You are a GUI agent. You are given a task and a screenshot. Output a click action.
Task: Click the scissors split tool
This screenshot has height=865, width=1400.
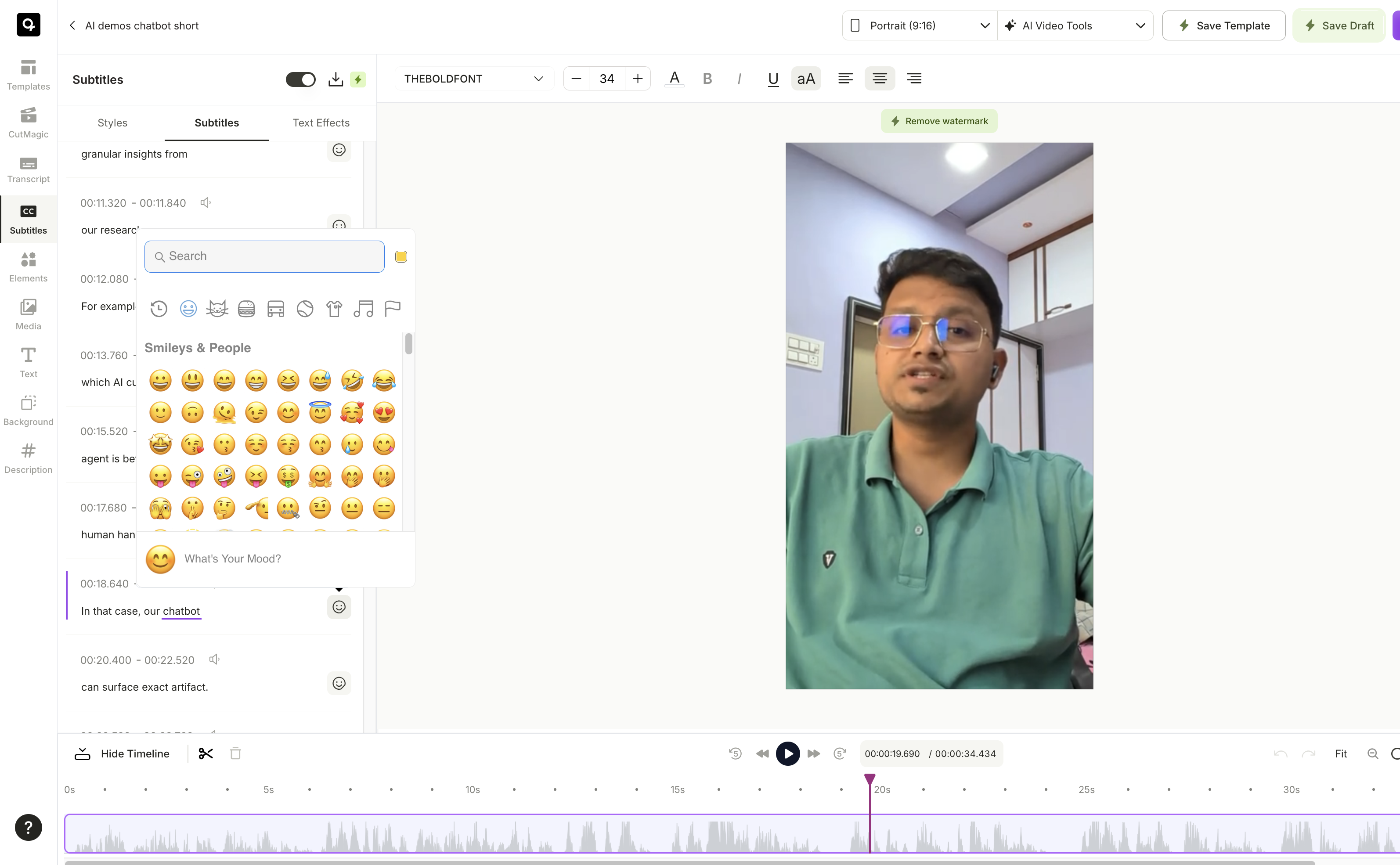pyautogui.click(x=206, y=753)
